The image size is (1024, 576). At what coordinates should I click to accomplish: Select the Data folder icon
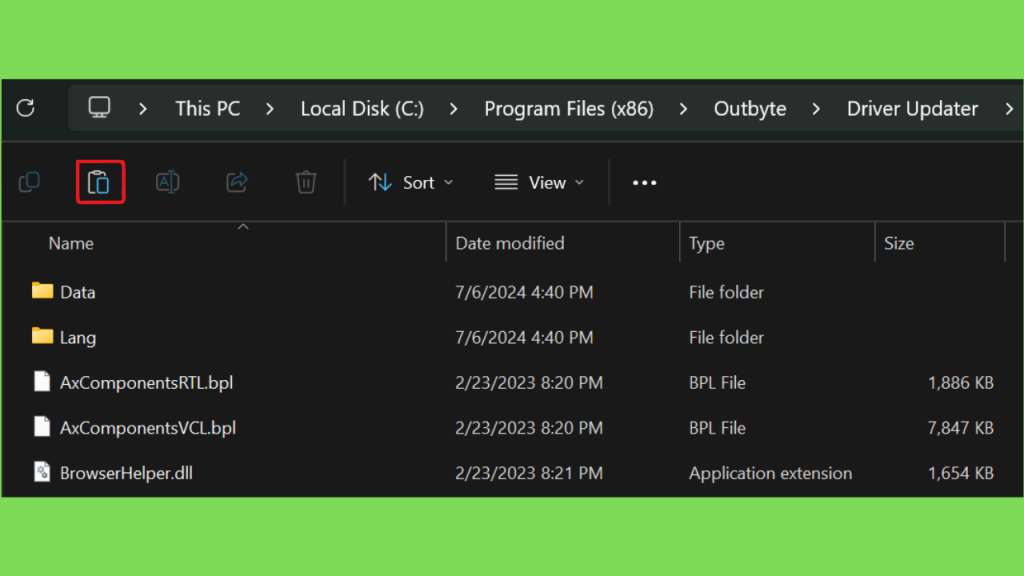coord(42,291)
